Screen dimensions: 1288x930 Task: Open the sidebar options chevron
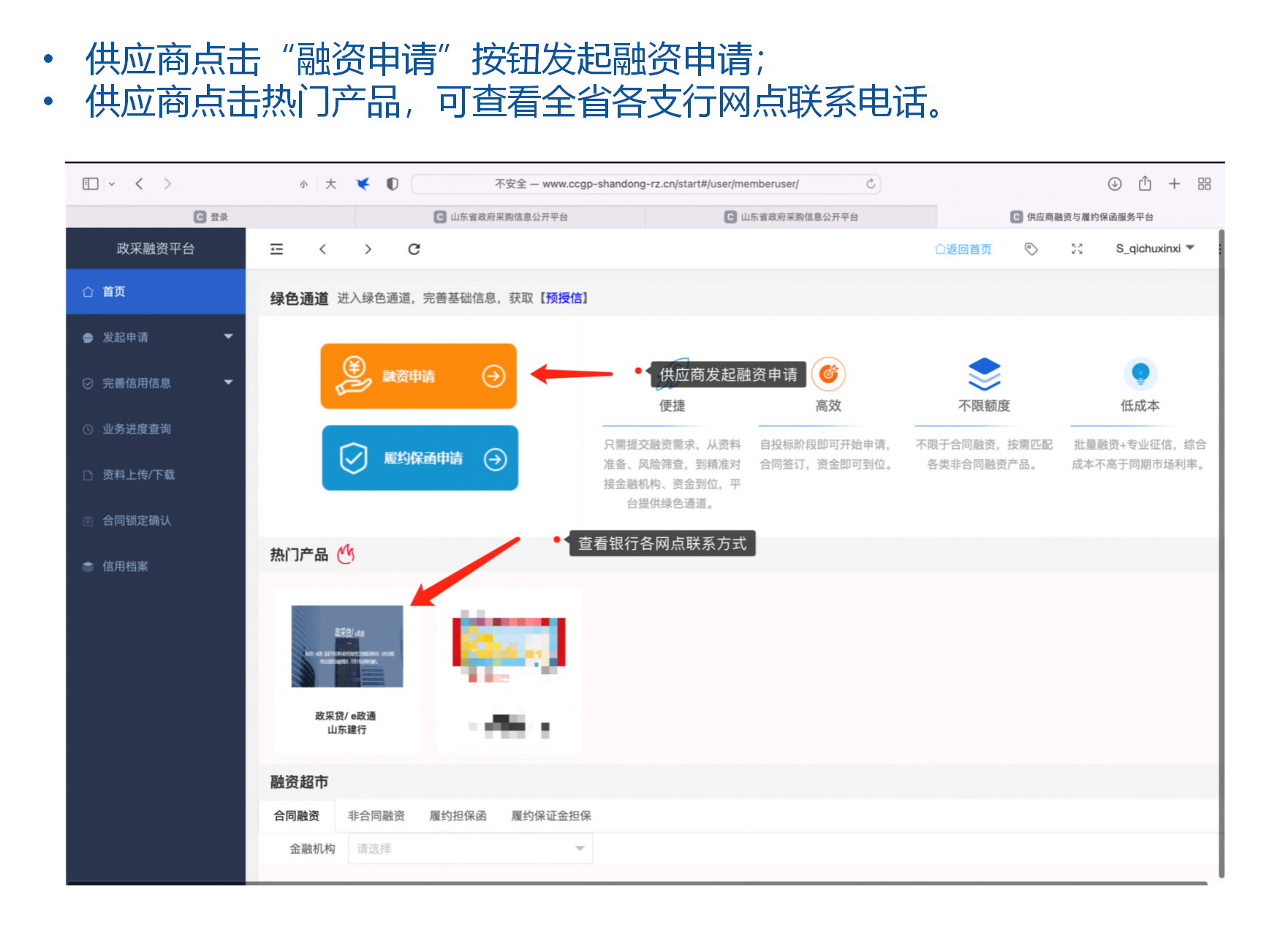pyautogui.click(x=112, y=184)
